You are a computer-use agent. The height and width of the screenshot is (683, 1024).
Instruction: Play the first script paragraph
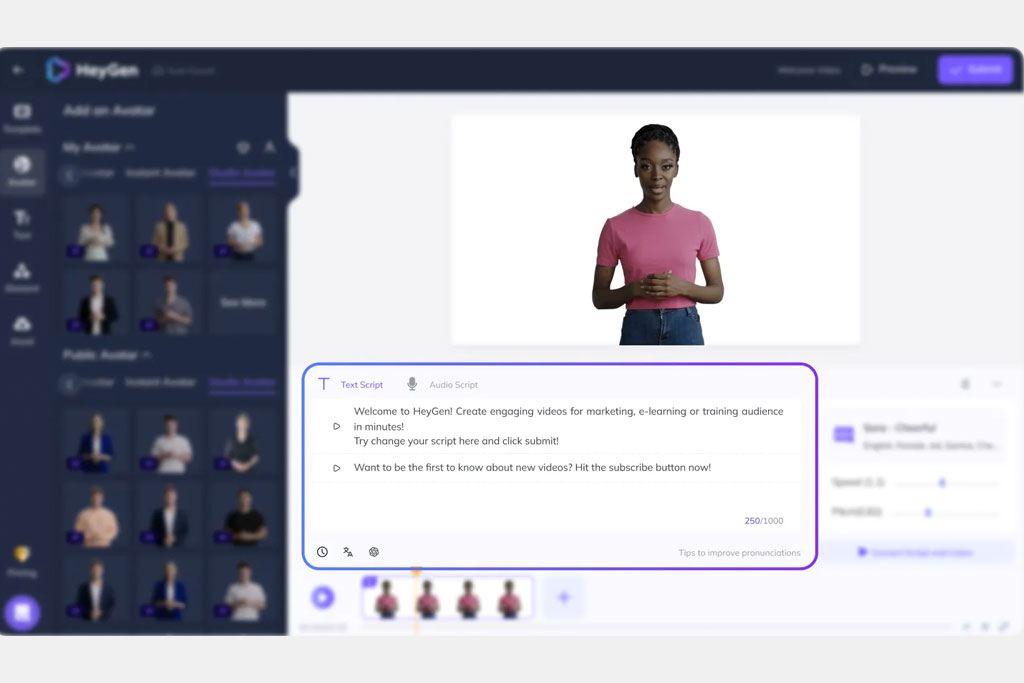coord(336,426)
